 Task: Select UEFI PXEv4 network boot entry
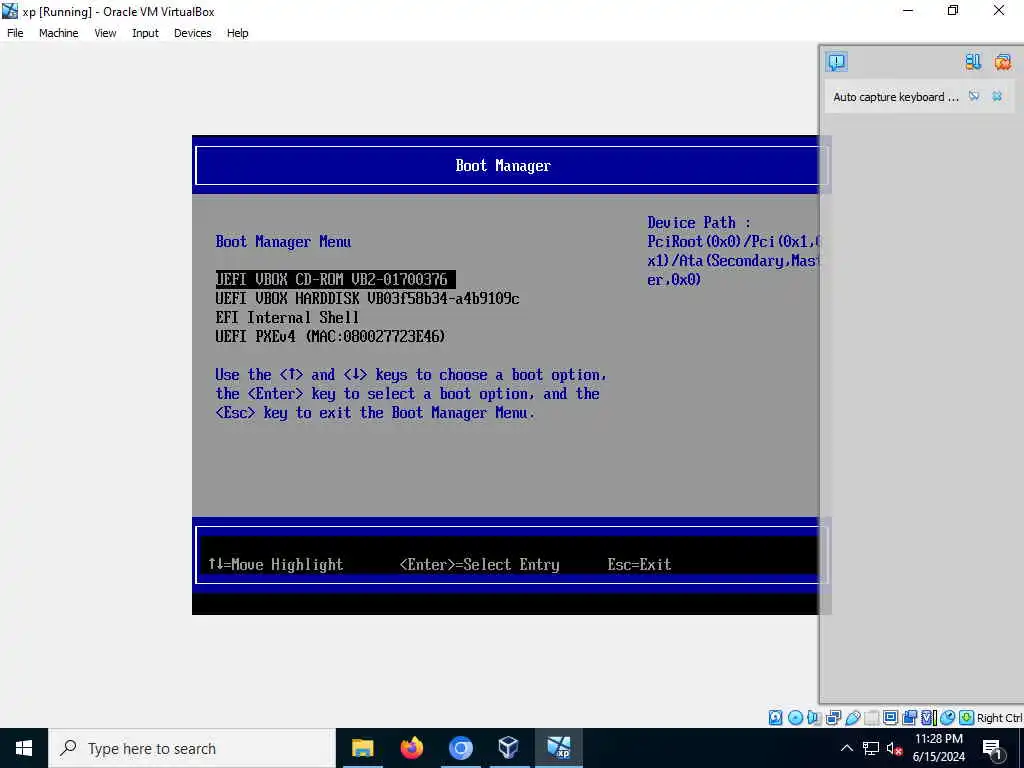click(x=330, y=336)
